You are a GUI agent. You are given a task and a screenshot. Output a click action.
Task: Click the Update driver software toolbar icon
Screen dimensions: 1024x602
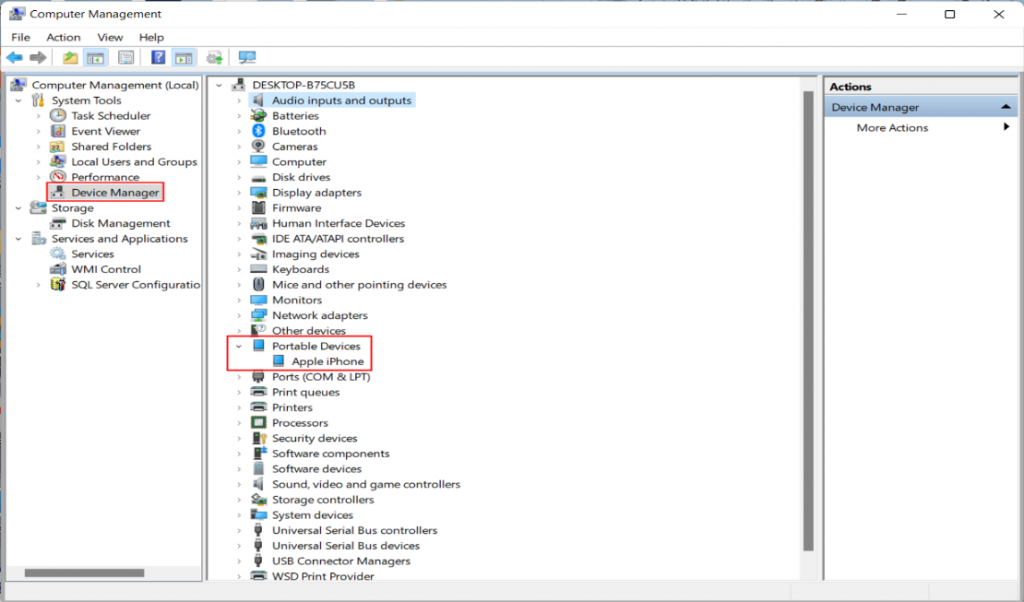pyautogui.click(x=212, y=57)
